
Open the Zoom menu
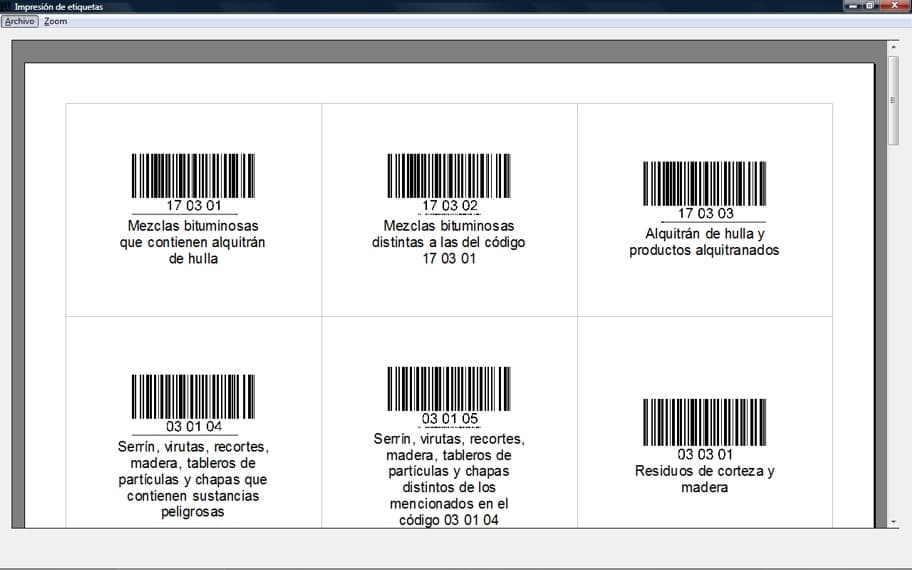[55, 21]
